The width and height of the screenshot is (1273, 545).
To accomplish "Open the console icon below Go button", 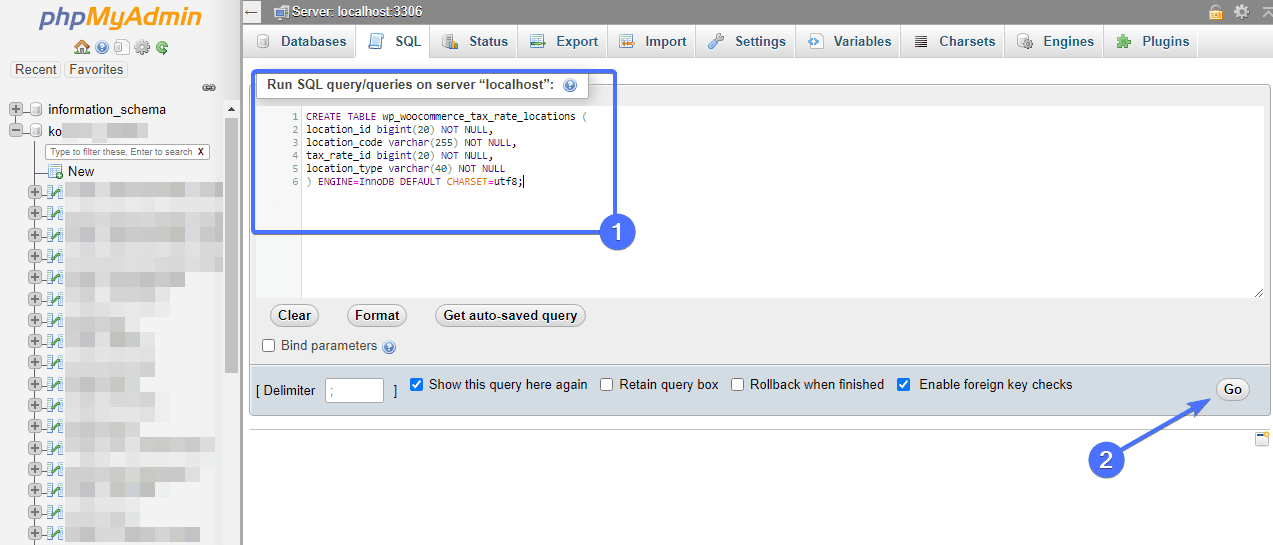I will pyautogui.click(x=1262, y=438).
